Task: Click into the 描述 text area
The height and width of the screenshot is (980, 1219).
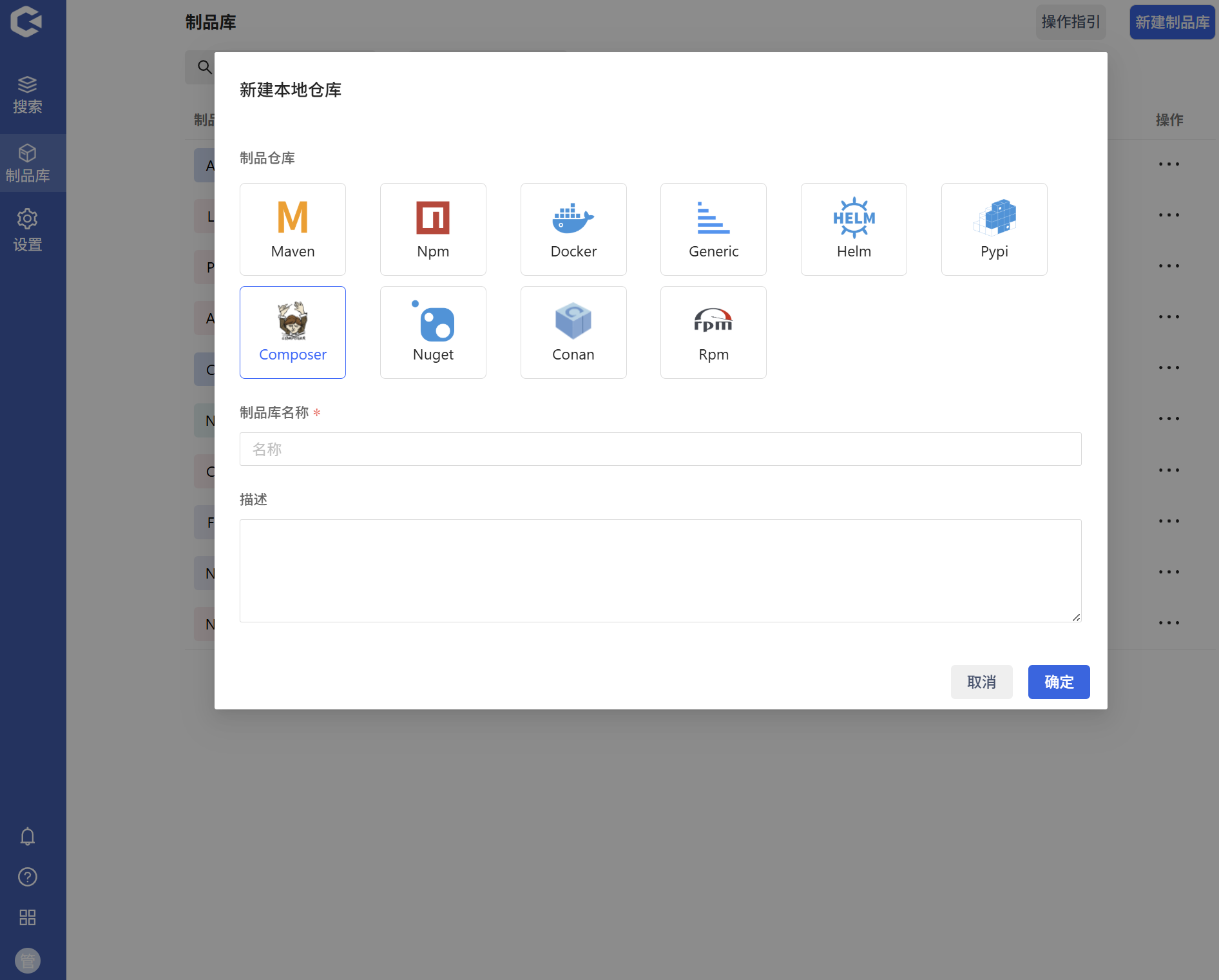Action: coord(660,571)
